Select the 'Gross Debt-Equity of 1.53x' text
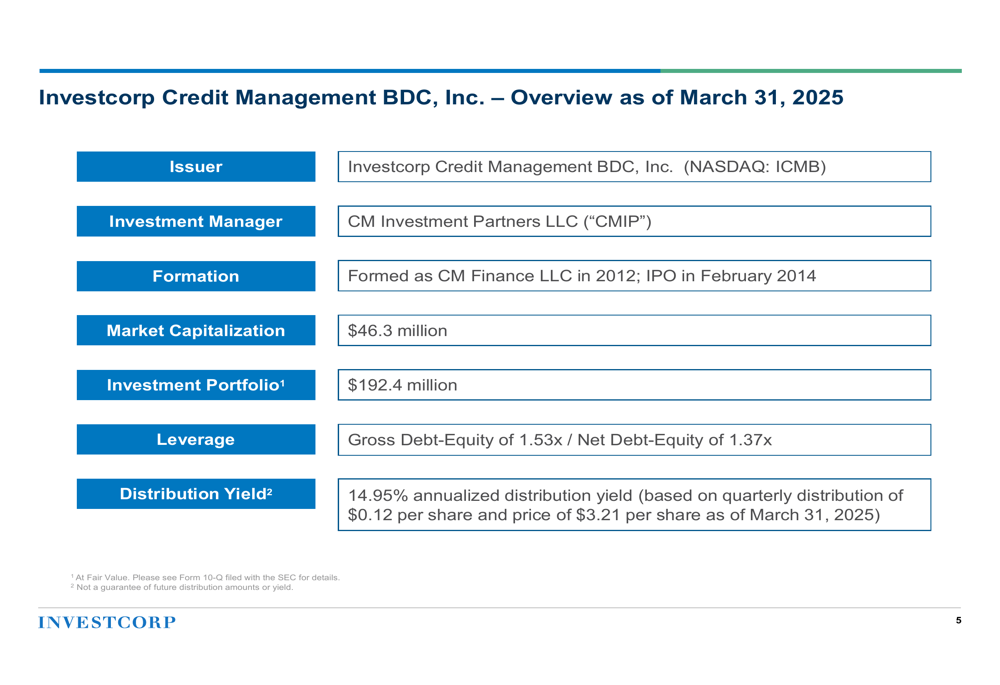The image size is (1000, 685). [455, 440]
